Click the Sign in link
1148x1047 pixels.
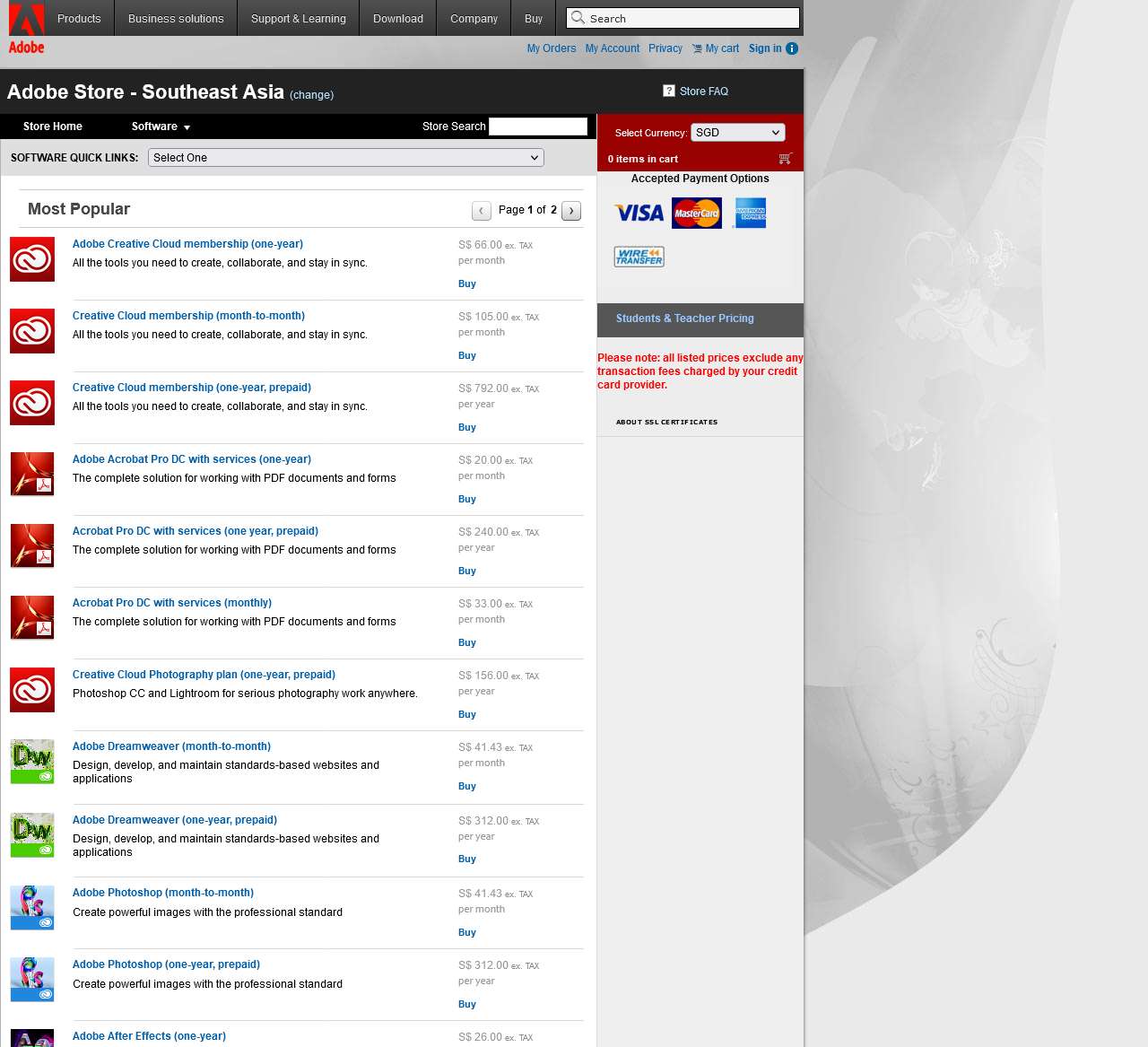click(765, 48)
